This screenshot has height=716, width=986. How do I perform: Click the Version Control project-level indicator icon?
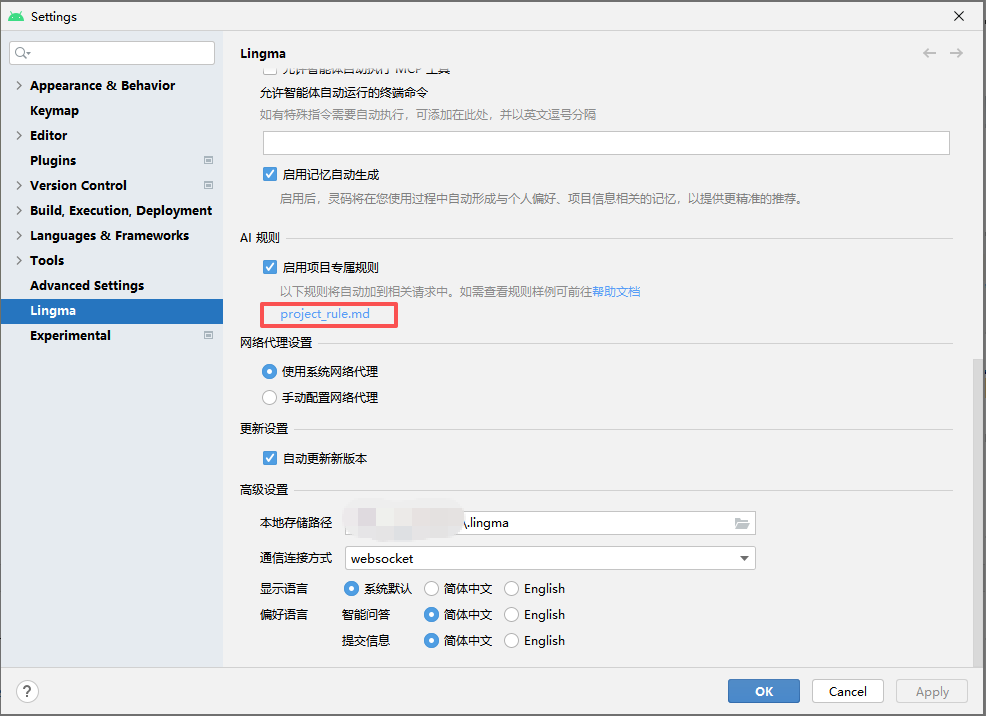click(208, 185)
